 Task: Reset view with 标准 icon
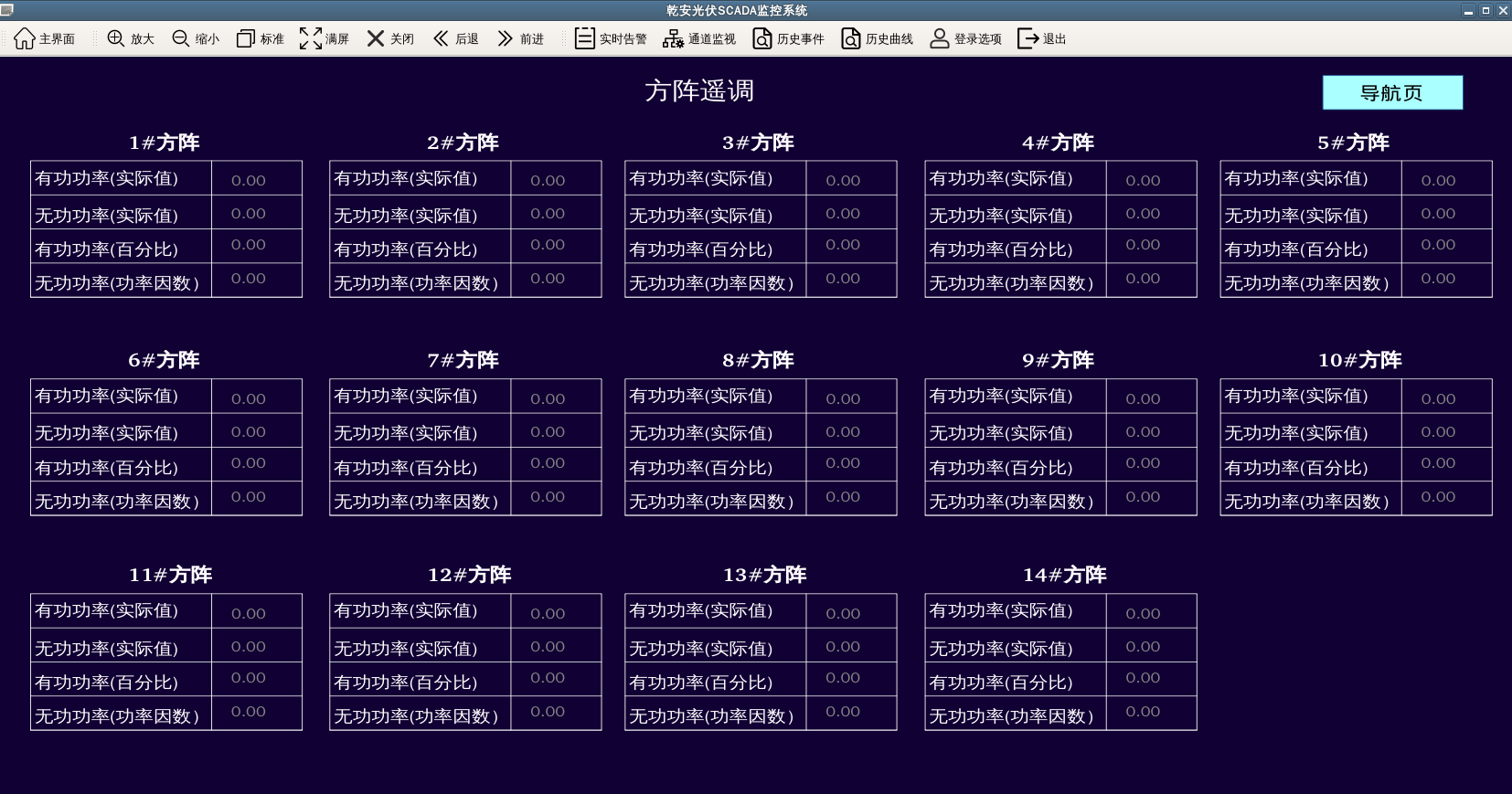click(x=246, y=38)
